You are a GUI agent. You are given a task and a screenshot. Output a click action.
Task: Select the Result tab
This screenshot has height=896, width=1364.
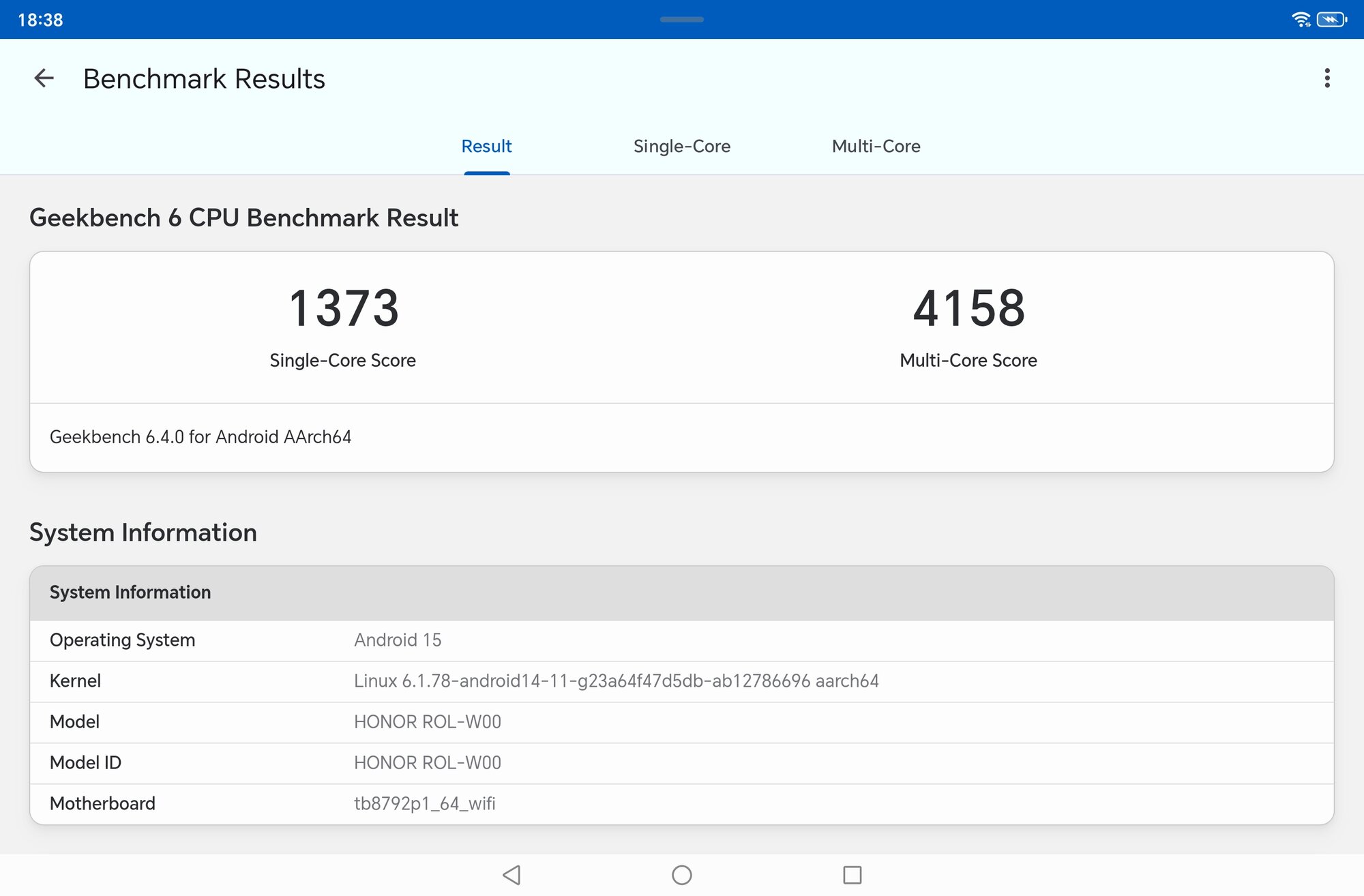tap(486, 146)
